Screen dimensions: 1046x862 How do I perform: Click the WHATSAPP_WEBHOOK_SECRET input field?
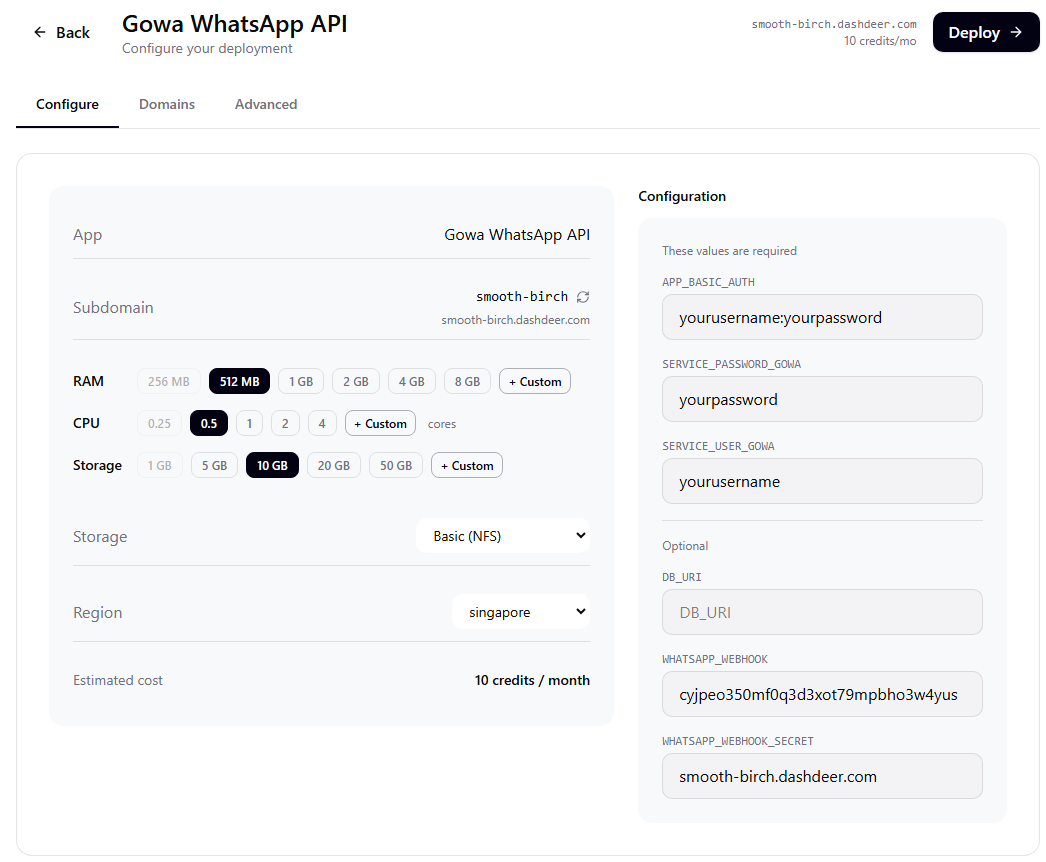[822, 777]
